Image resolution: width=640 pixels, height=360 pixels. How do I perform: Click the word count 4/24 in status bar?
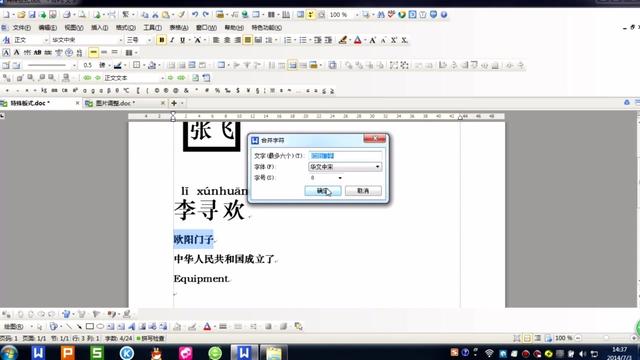click(x=118, y=338)
